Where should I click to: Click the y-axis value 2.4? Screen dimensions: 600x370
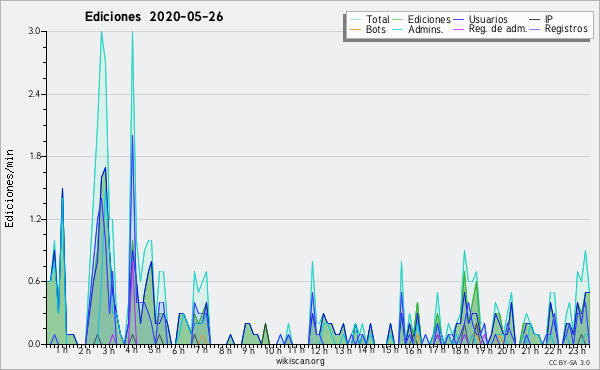click(x=34, y=94)
